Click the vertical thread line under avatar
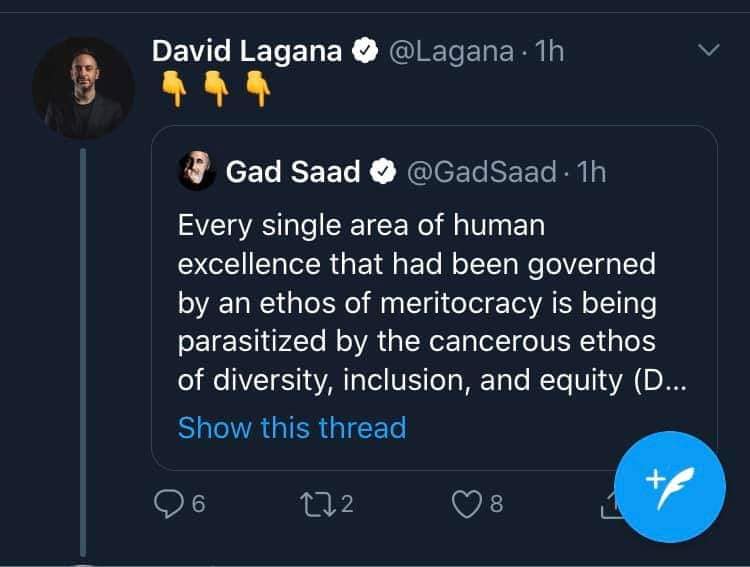 click(83, 350)
